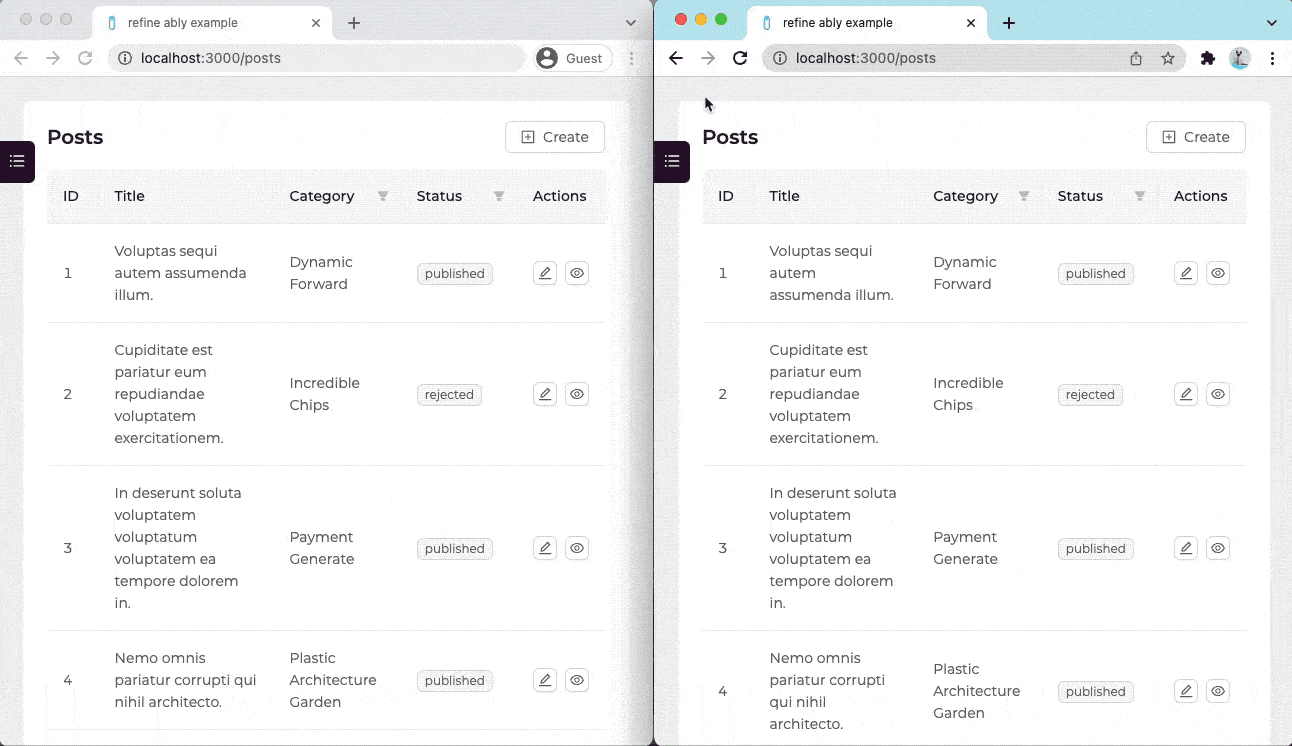This screenshot has height=746, width=1292.
Task: Open sidebar menu icon in left window
Action: point(17,162)
